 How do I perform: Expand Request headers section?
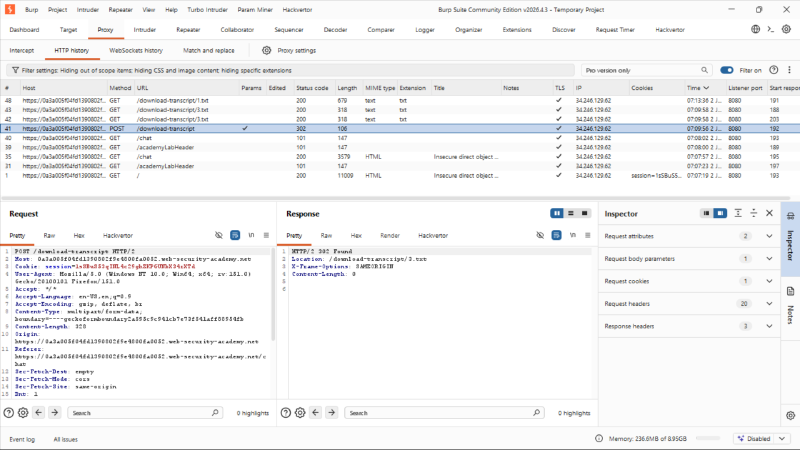pos(690,304)
